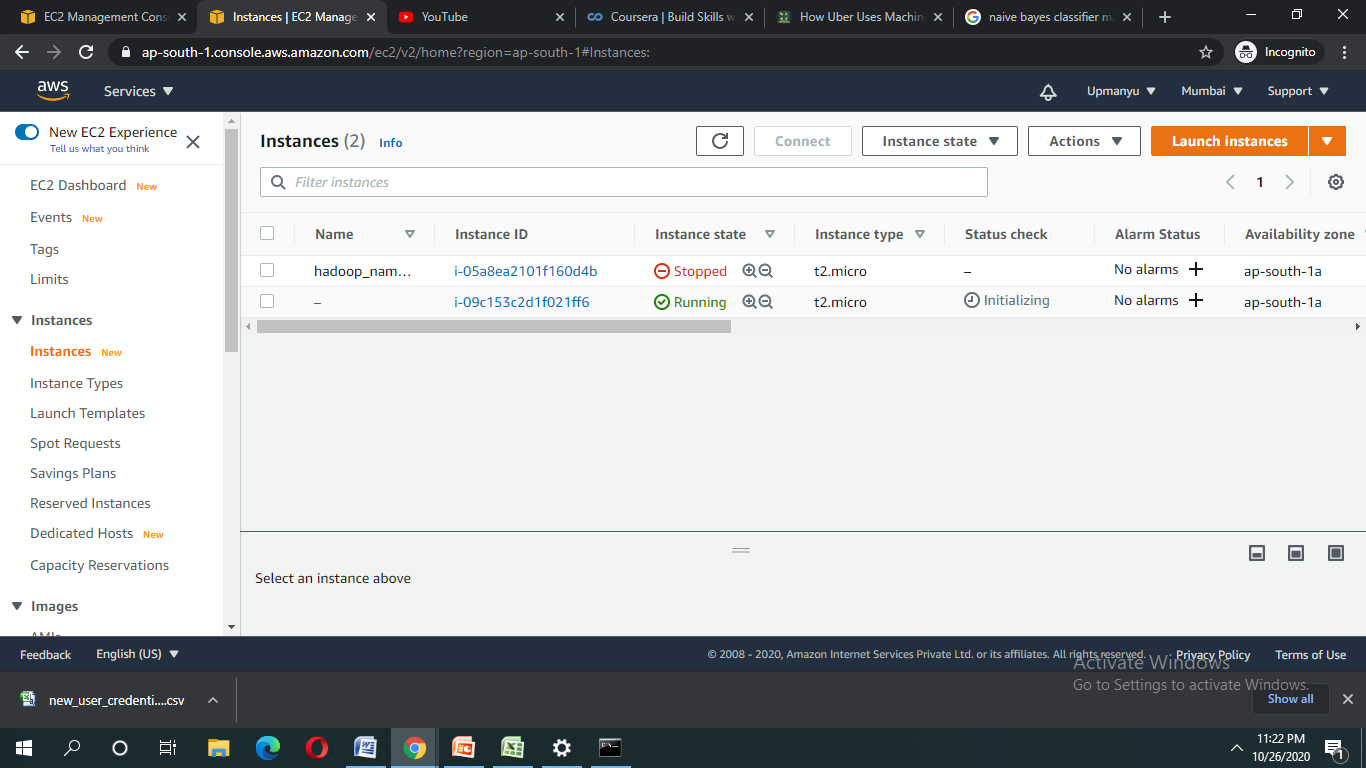
Task: Reload the browser page
Action: tap(86, 52)
